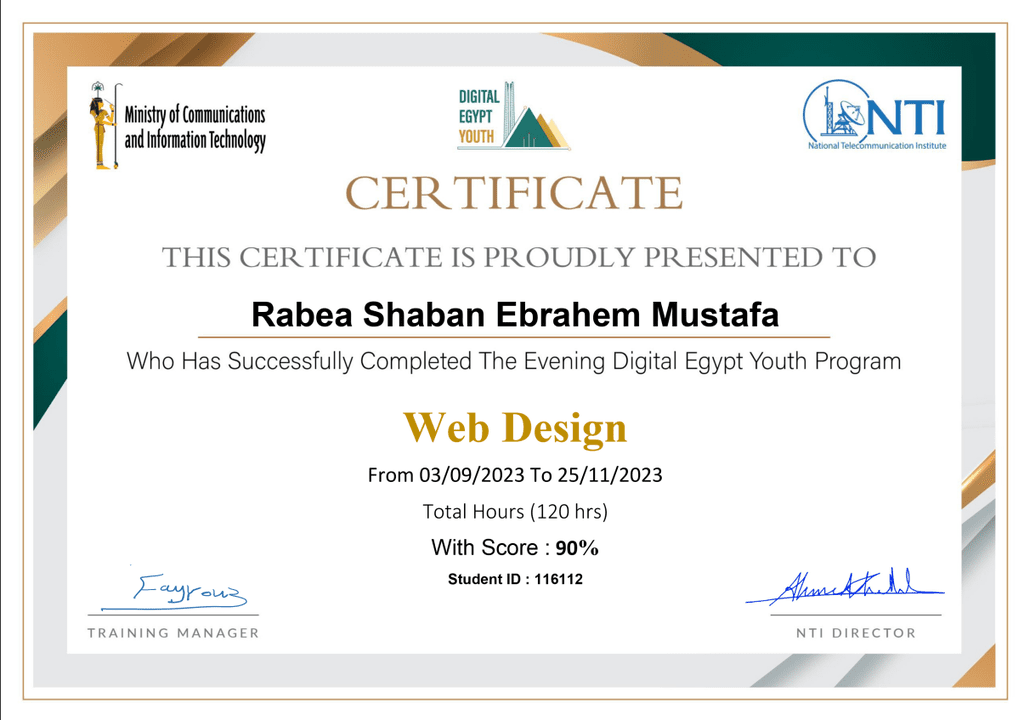Click the Student ID : 116112 text
Image resolution: width=1024 pixels, height=720 pixels.
(x=515, y=579)
